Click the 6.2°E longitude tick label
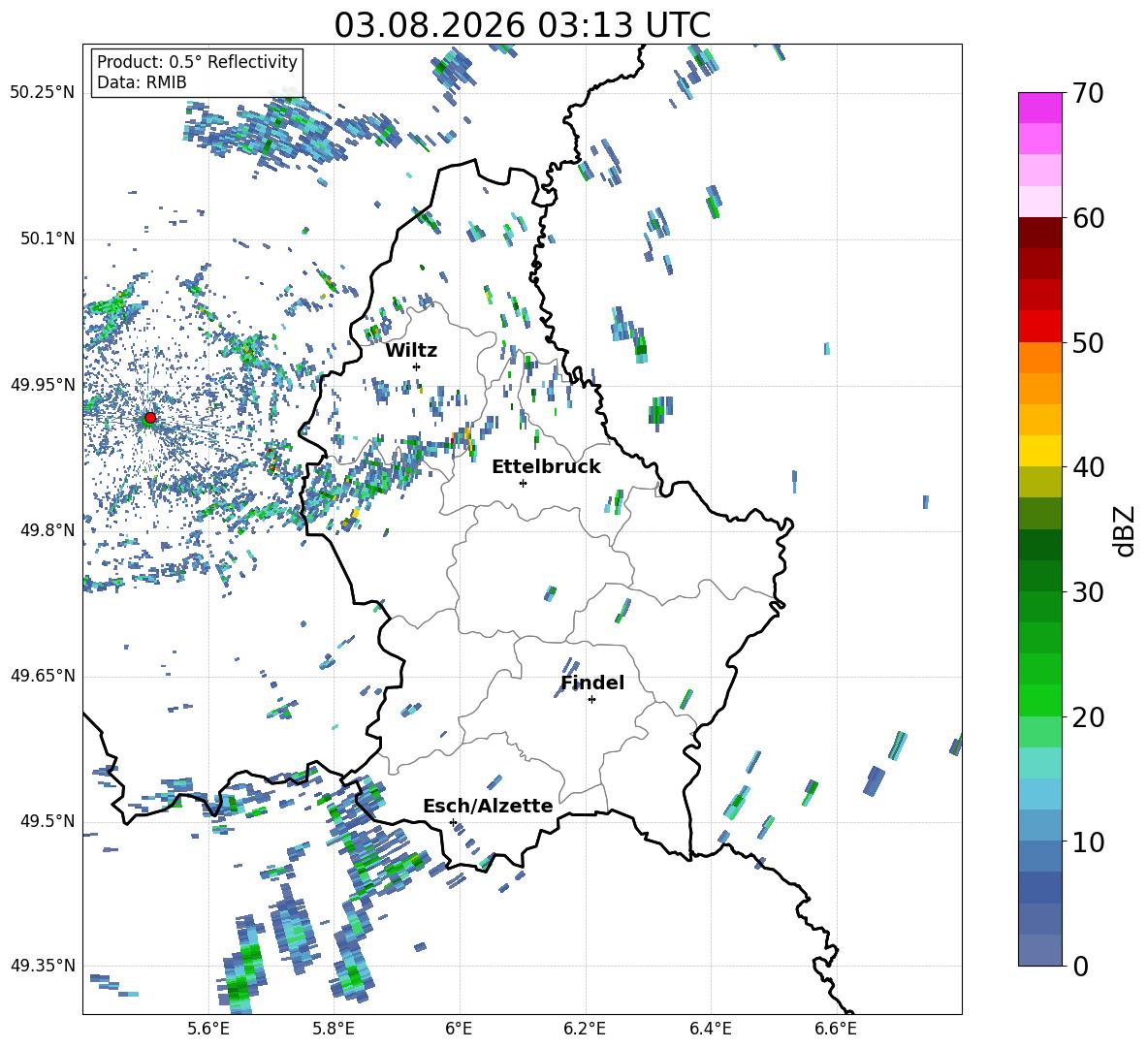 [x=585, y=1029]
